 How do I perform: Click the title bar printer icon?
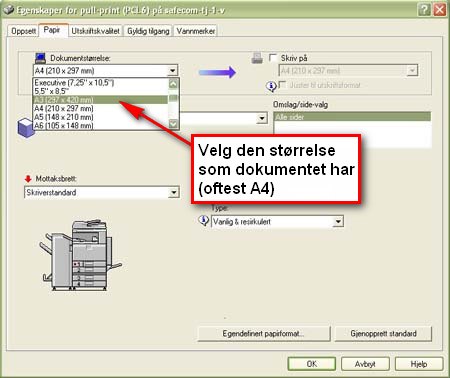click(x=8, y=10)
